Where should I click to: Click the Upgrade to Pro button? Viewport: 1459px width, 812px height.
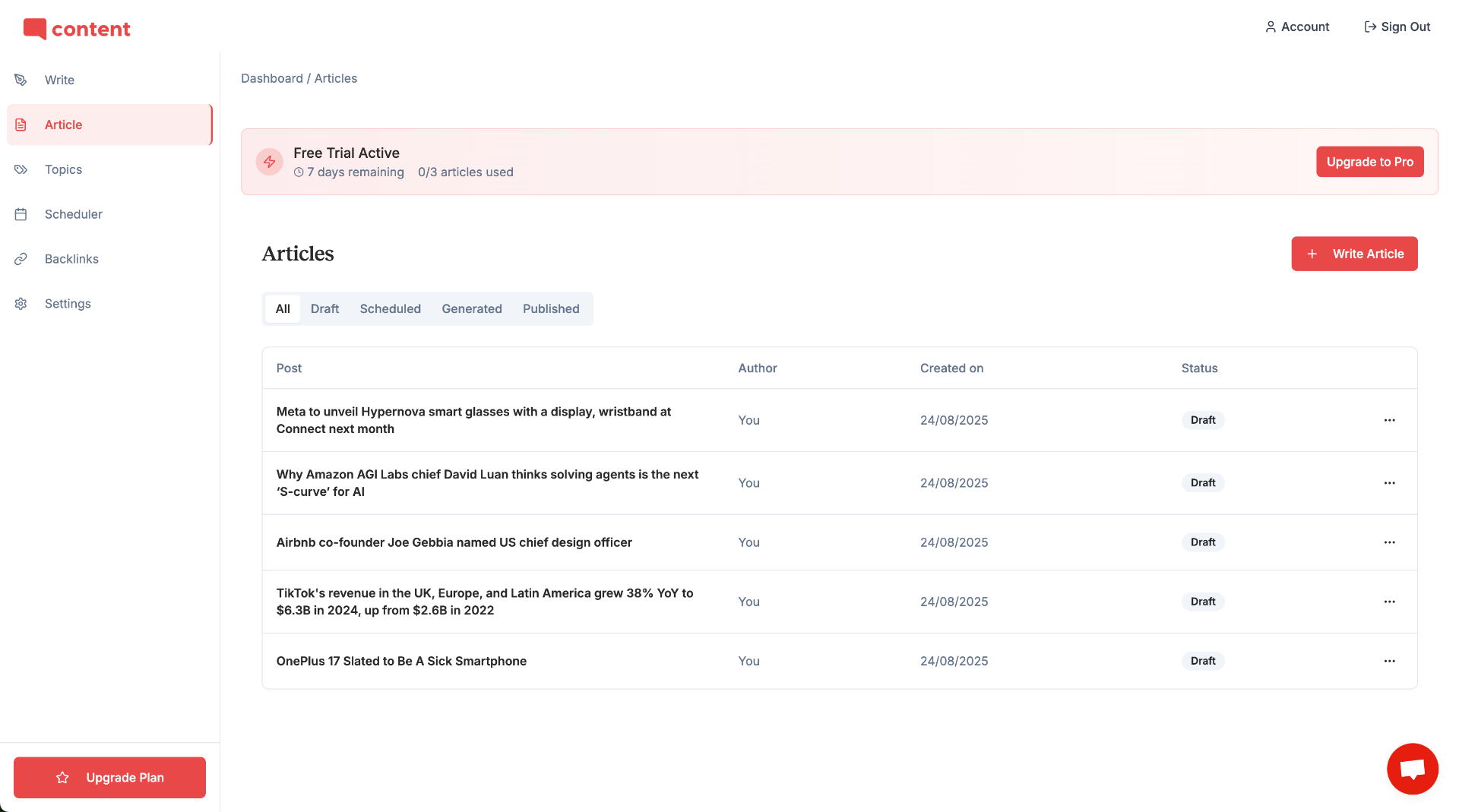(1369, 162)
